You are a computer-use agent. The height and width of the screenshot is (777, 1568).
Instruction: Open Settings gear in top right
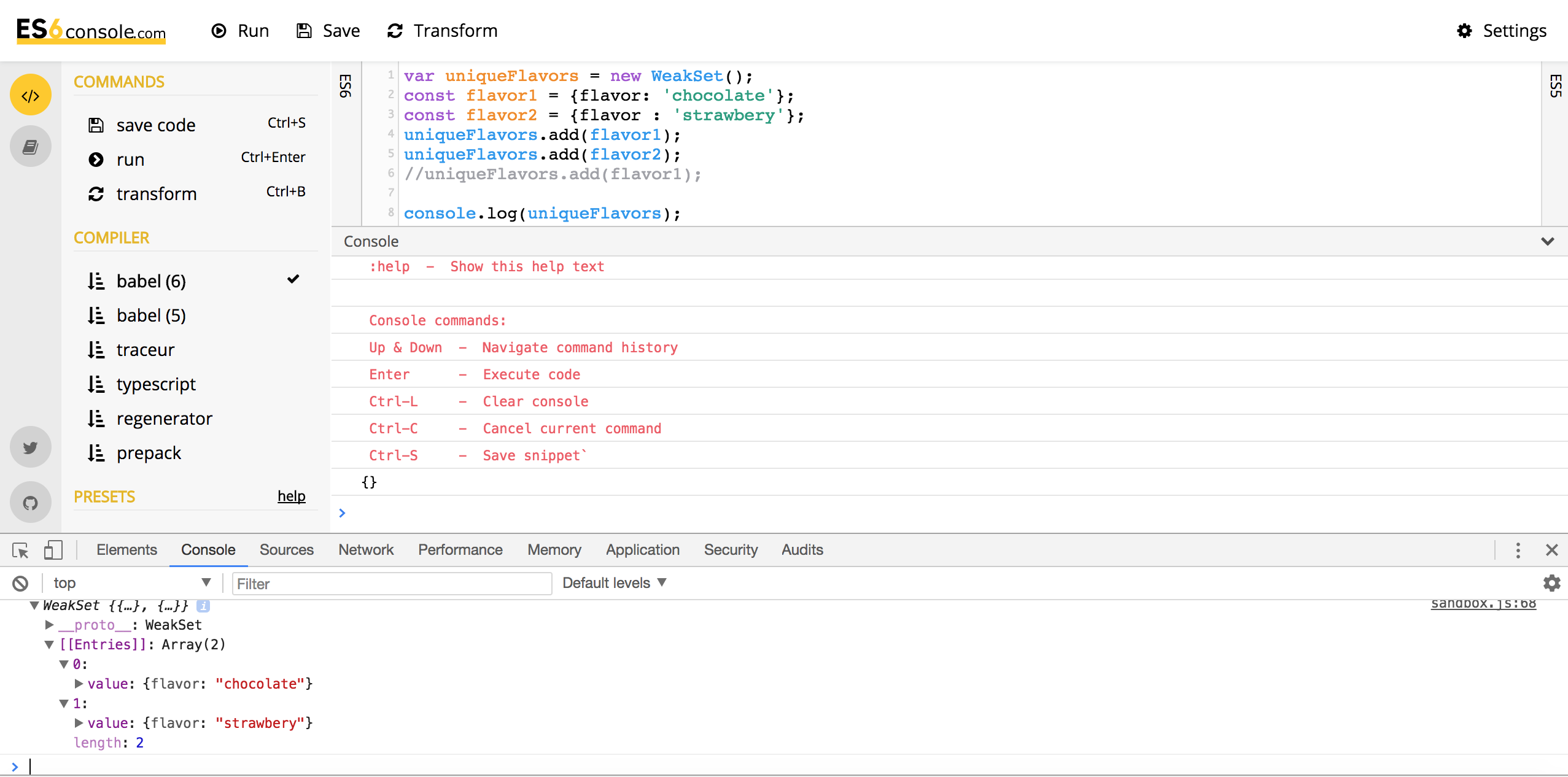tap(1464, 31)
